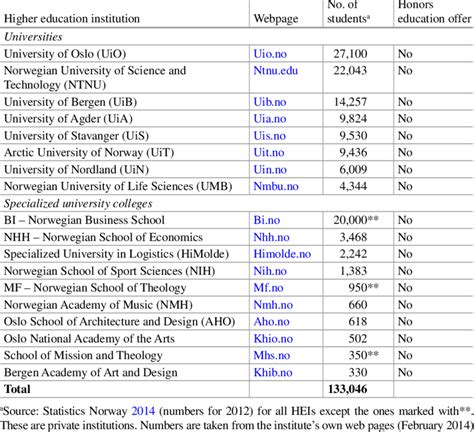Click 'Arctic University of Norway (UiT)'
Image resolution: width=474 pixels, height=432 pixels.
click(x=89, y=152)
